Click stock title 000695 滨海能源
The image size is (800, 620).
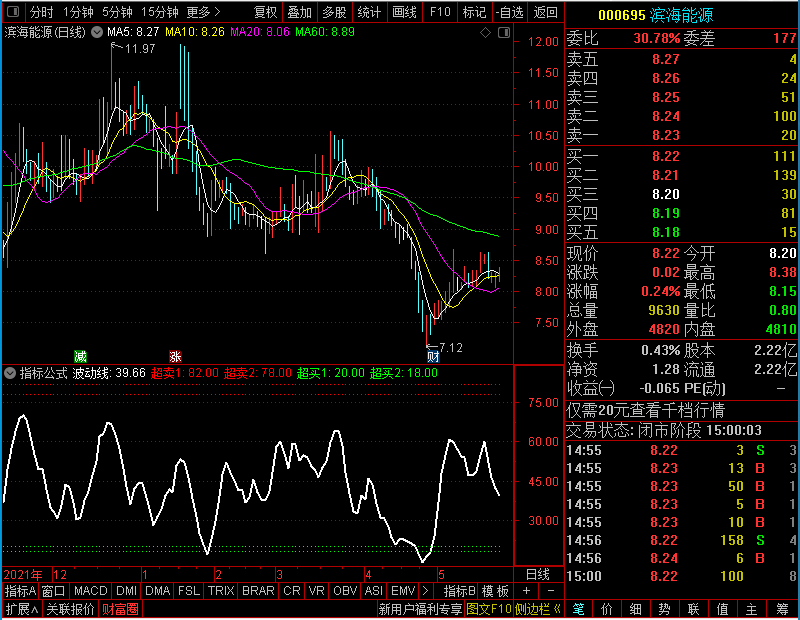coord(655,15)
